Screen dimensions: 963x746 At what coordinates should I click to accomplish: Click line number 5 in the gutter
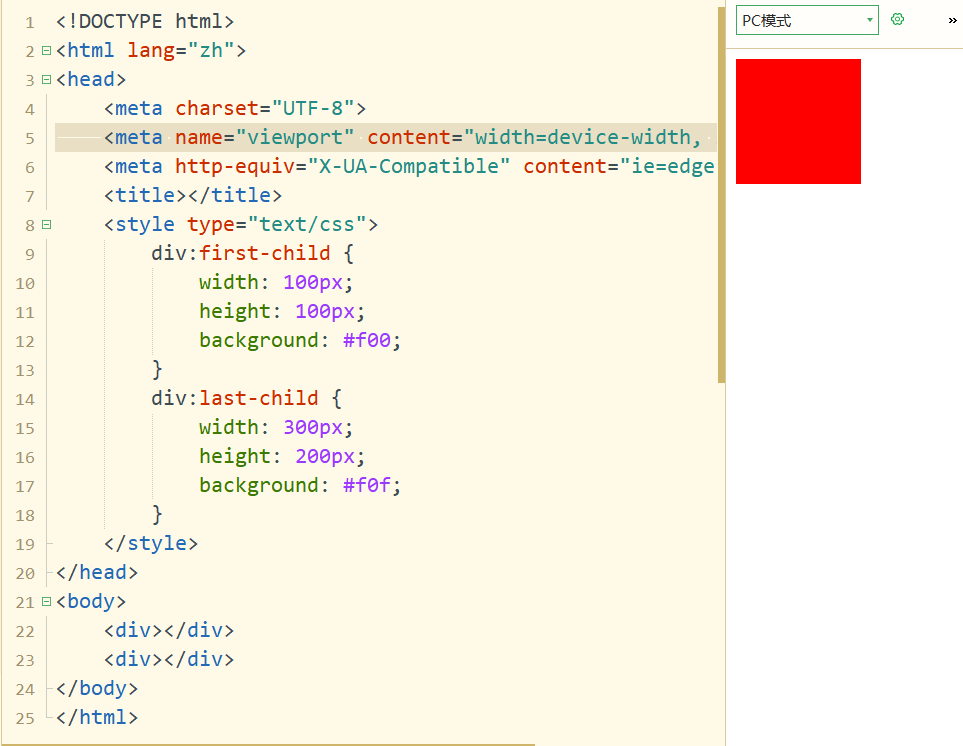pyautogui.click(x=29, y=138)
